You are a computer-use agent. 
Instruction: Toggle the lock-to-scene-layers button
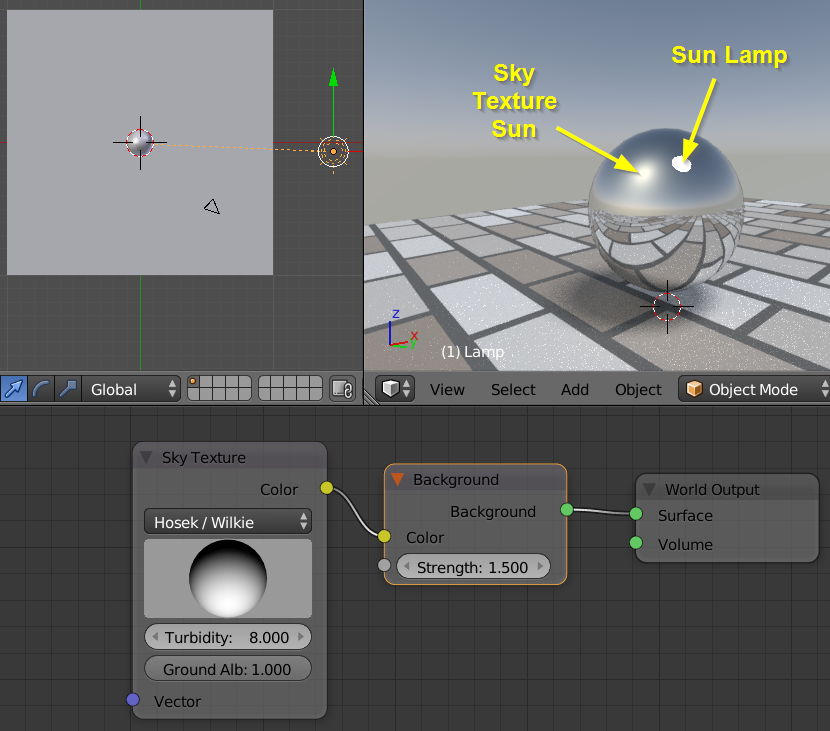(342, 389)
